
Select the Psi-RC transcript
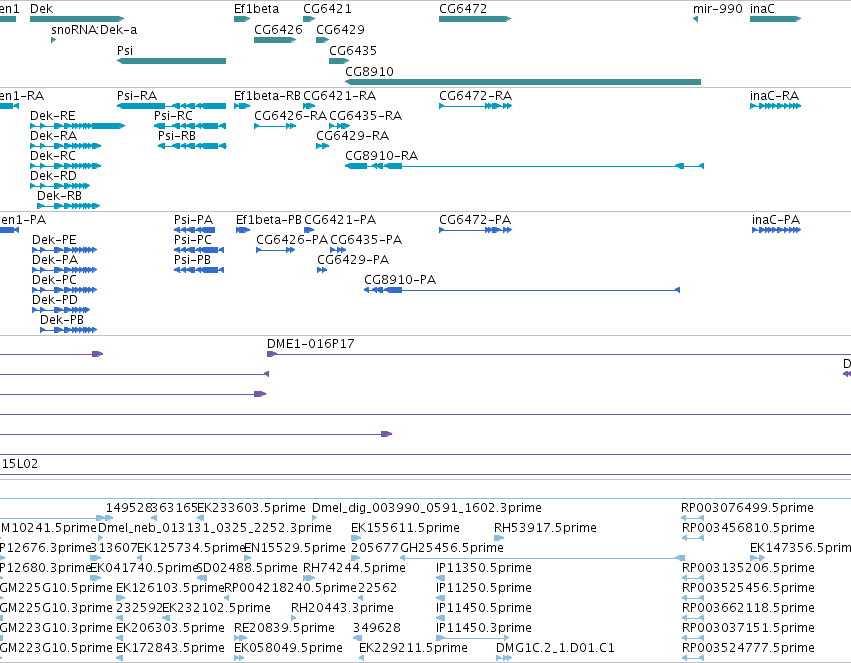point(189,126)
